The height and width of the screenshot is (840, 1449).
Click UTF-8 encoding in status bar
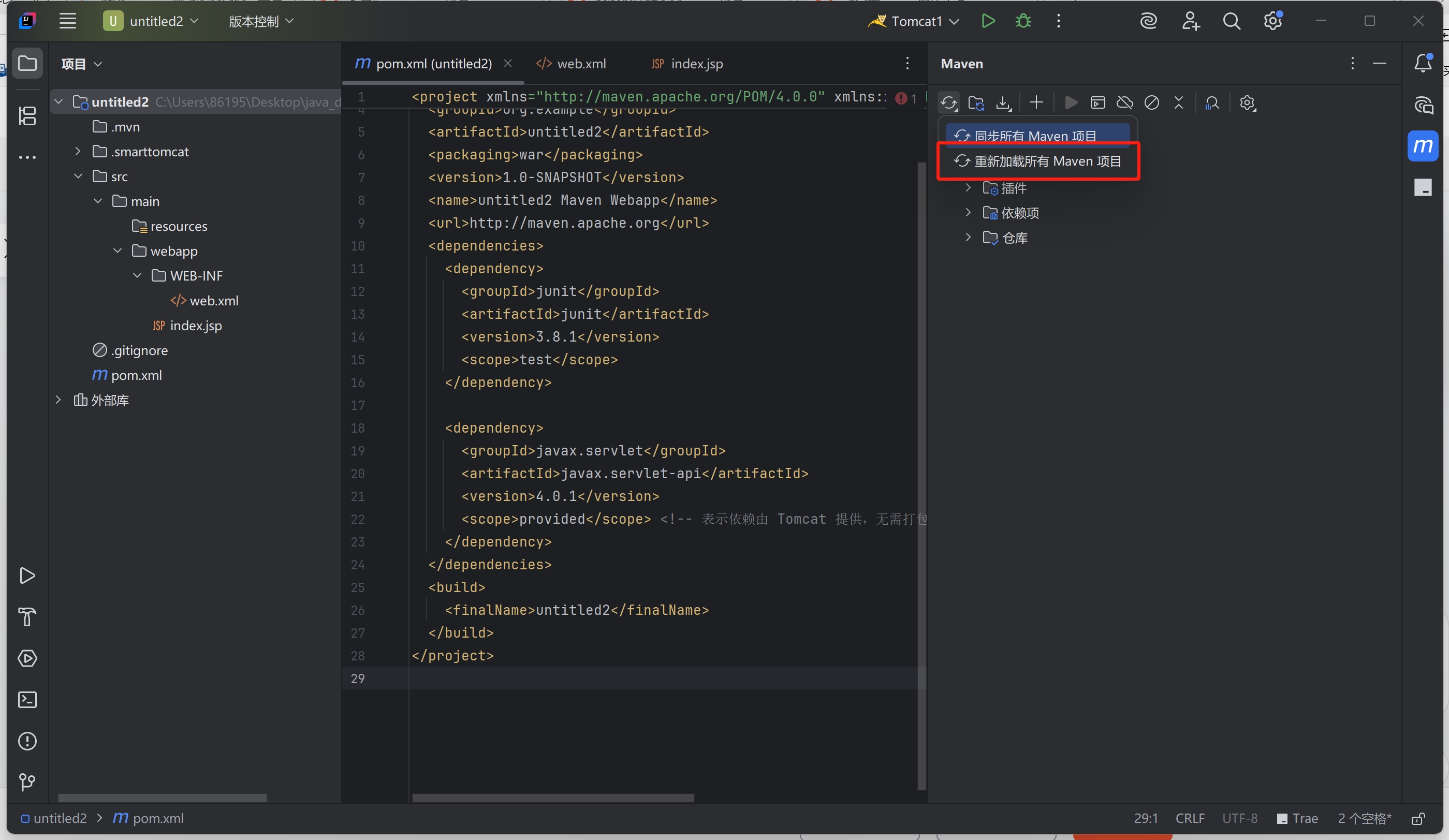1240,818
